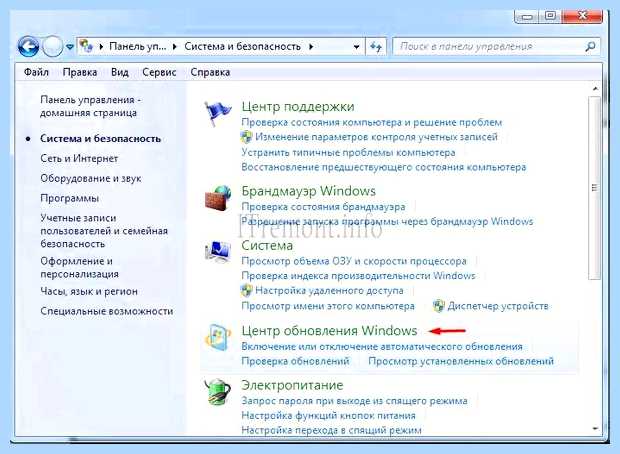Open 'Брандмауэр Windows' heading link
The width and height of the screenshot is (620, 454).
(x=308, y=191)
